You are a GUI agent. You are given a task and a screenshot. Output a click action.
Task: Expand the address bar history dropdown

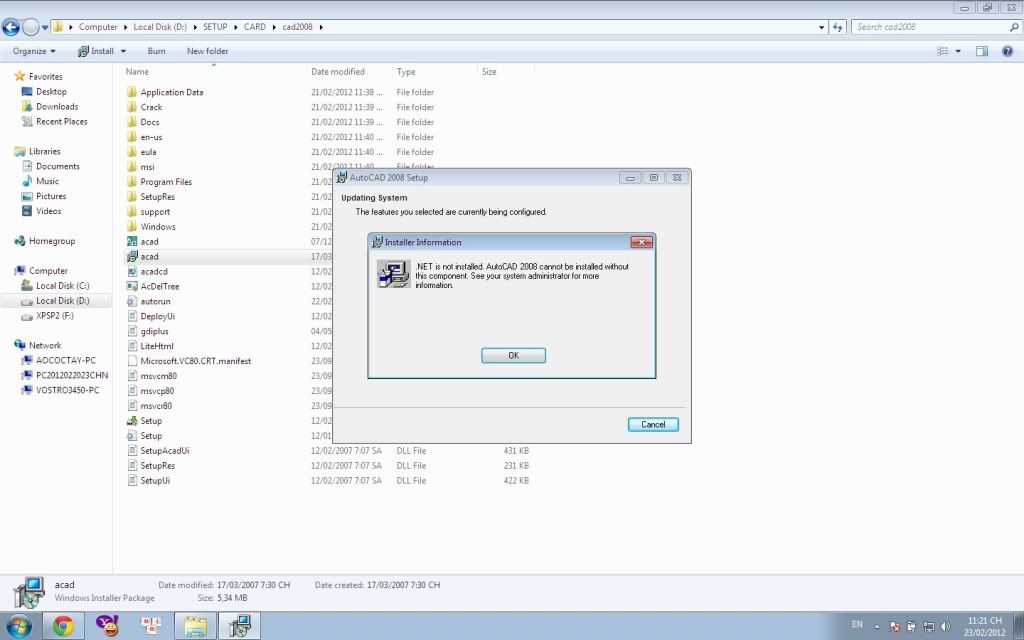click(x=822, y=27)
